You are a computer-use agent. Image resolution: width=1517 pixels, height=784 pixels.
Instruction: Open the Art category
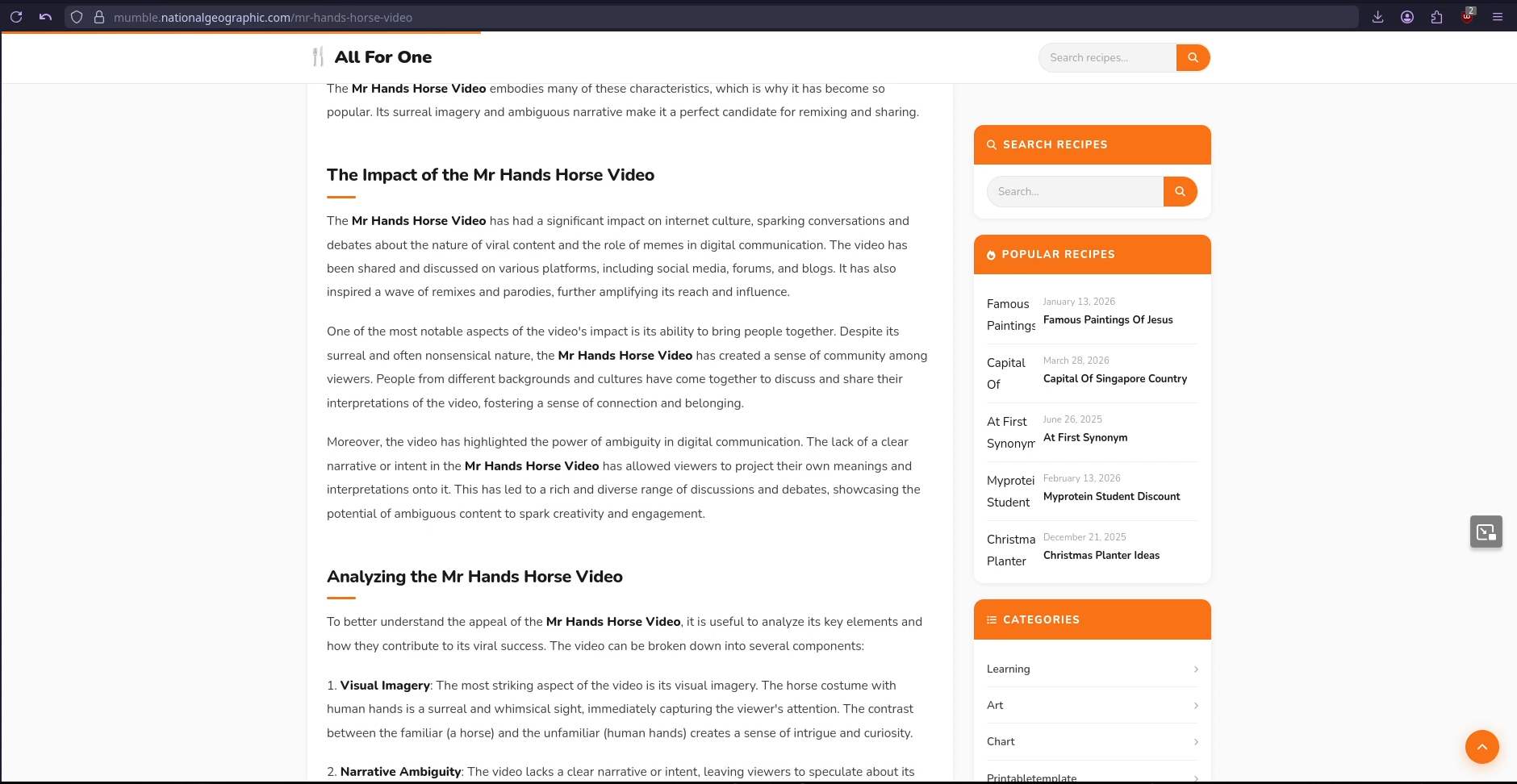[995, 705]
